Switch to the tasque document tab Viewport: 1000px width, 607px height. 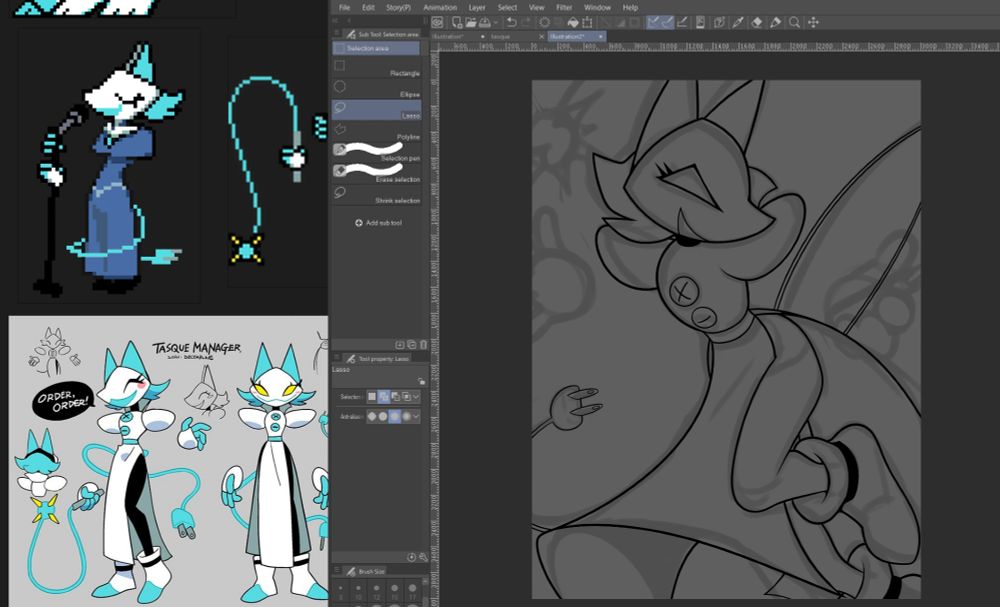(500, 37)
